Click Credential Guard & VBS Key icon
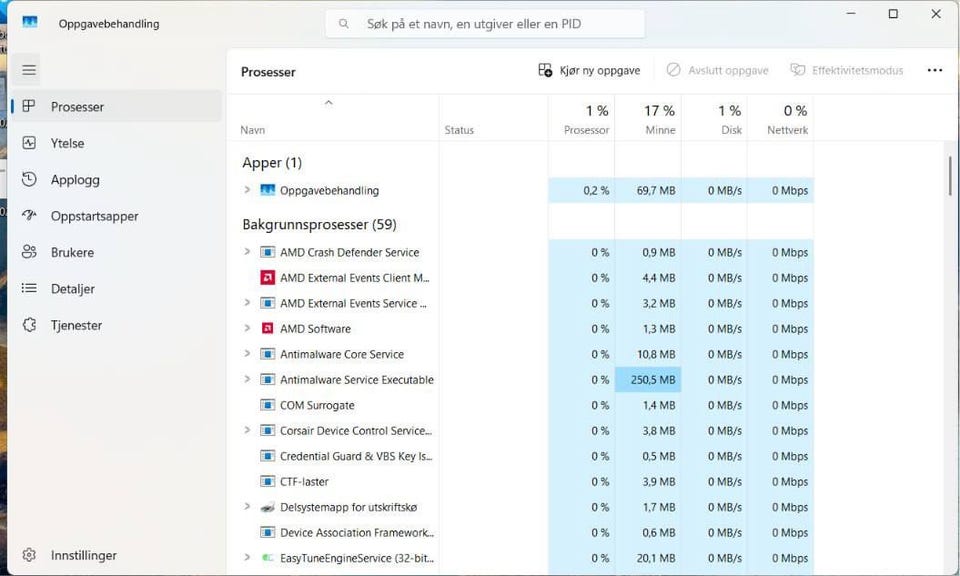The width and height of the screenshot is (960, 576). coord(268,456)
